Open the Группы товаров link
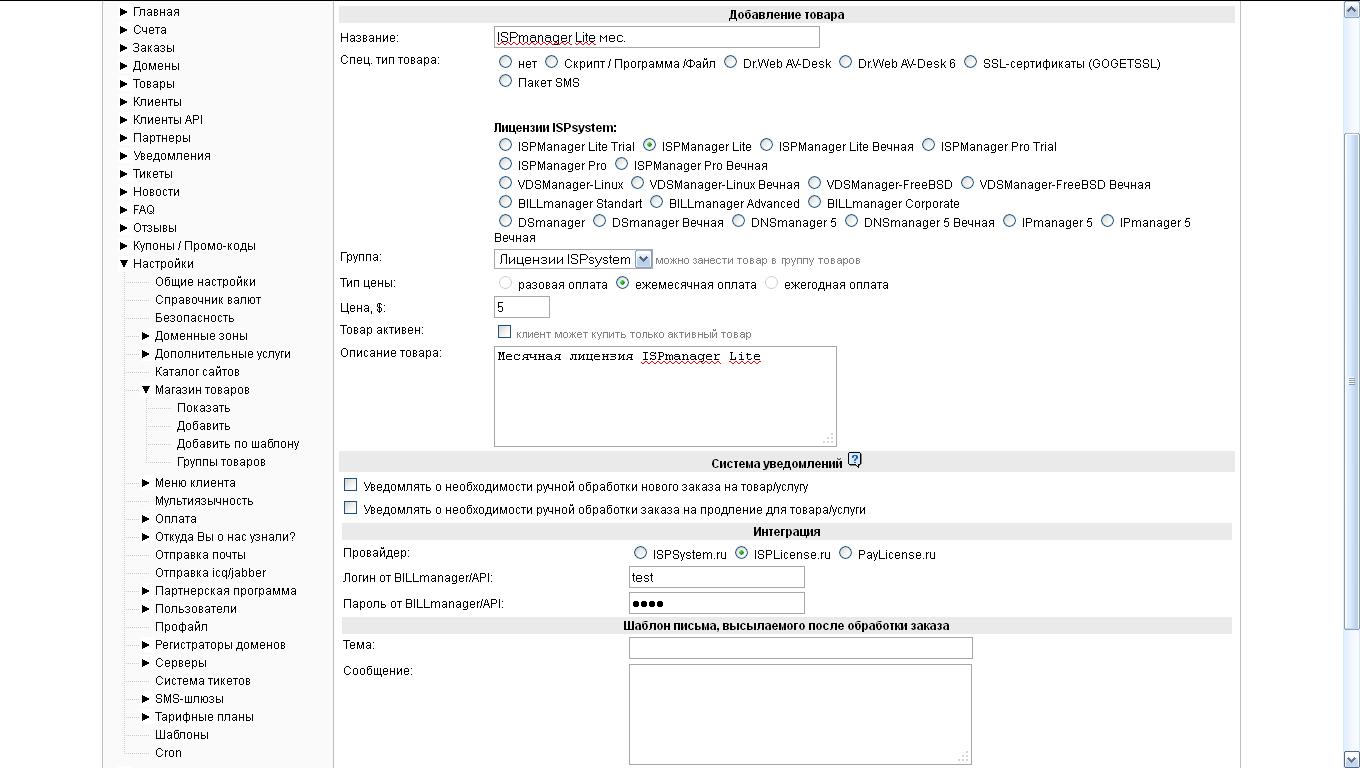 coord(221,462)
